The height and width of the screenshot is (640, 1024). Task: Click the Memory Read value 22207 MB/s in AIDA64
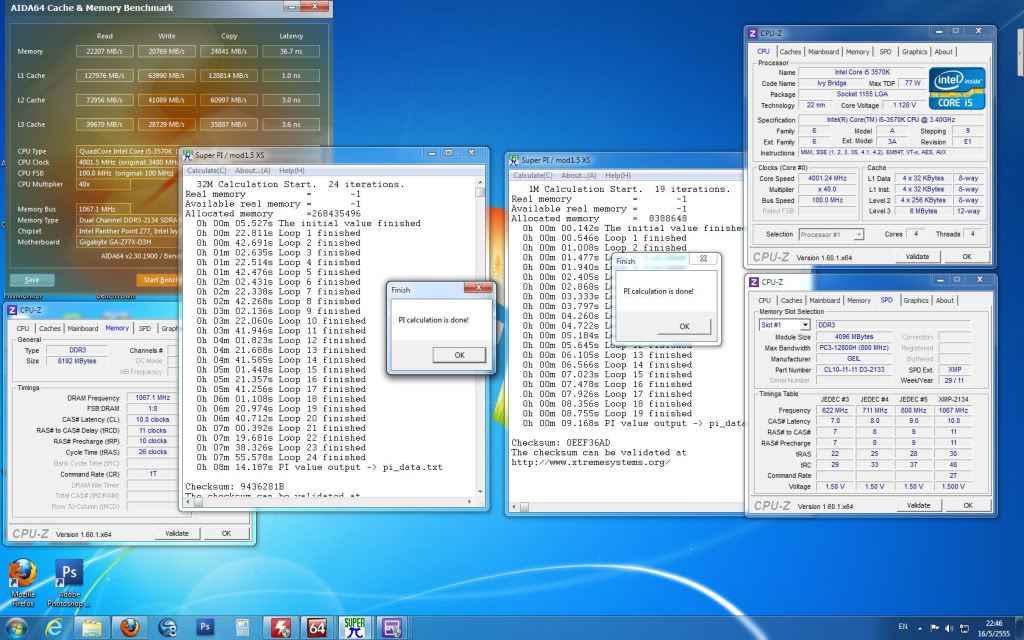point(104,51)
